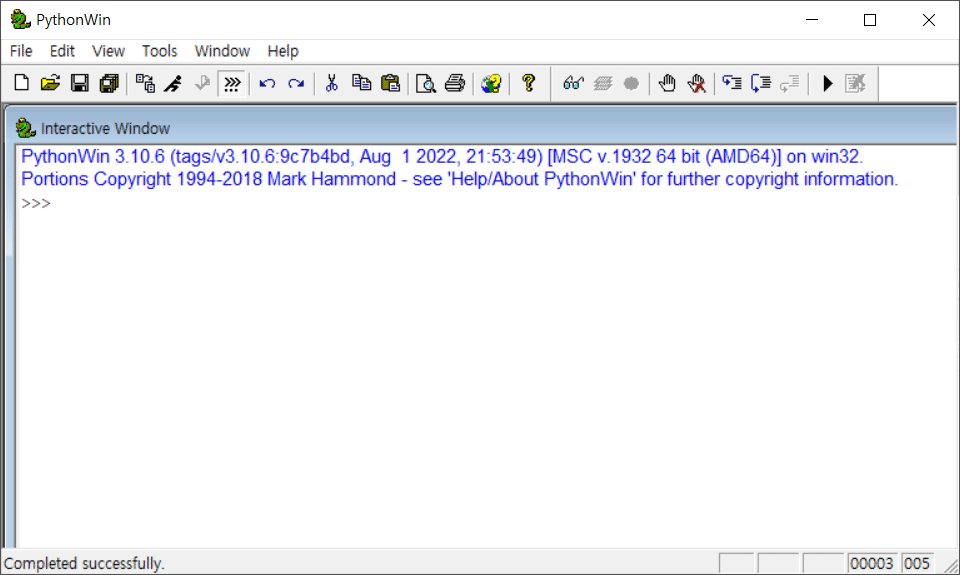
Task: Toggle breakpoint with hand icon
Action: [667, 83]
